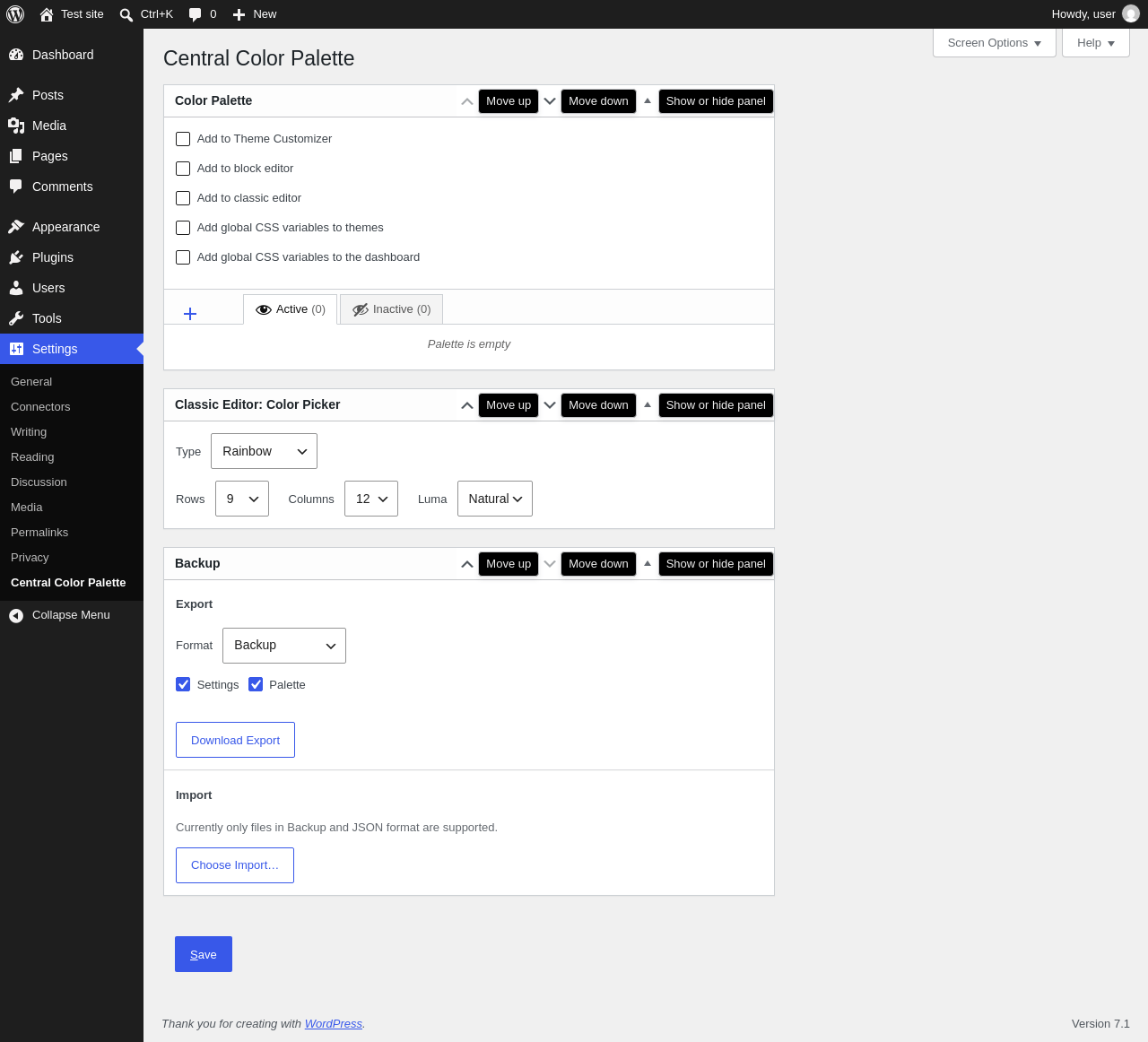Screen dimensions: 1148x1042
Task: Click the blue Save button
Action: pyautogui.click(x=204, y=954)
